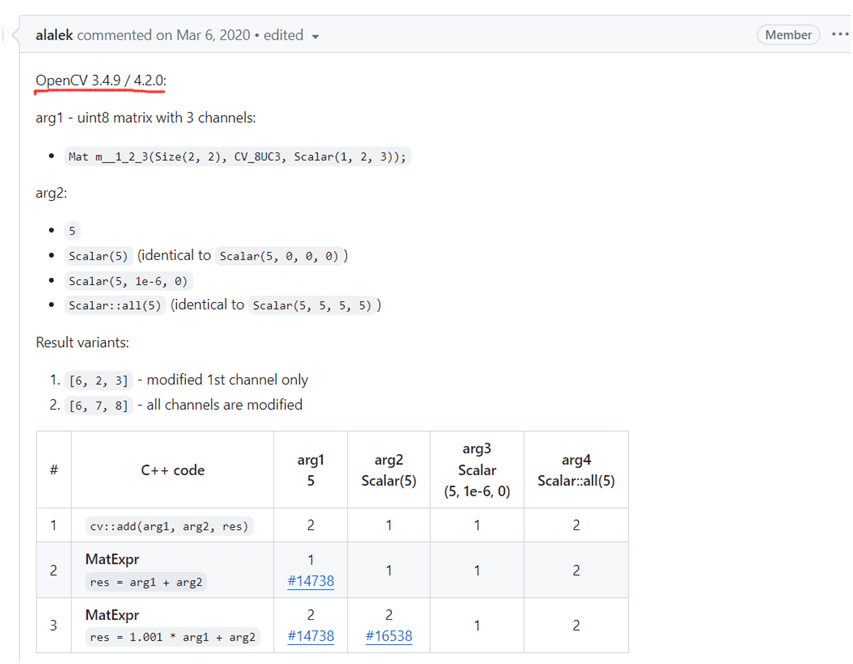Follow the #14738 link in row 3
The width and height of the screenshot is (853, 664).
[310, 636]
